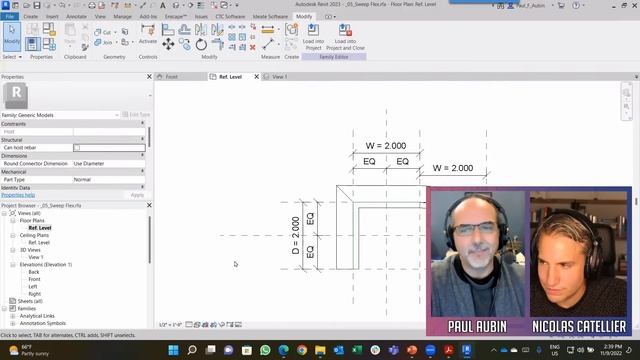Image resolution: width=640 pixels, height=360 pixels.
Task: Click the Edit Type button
Action: [x=136, y=115]
